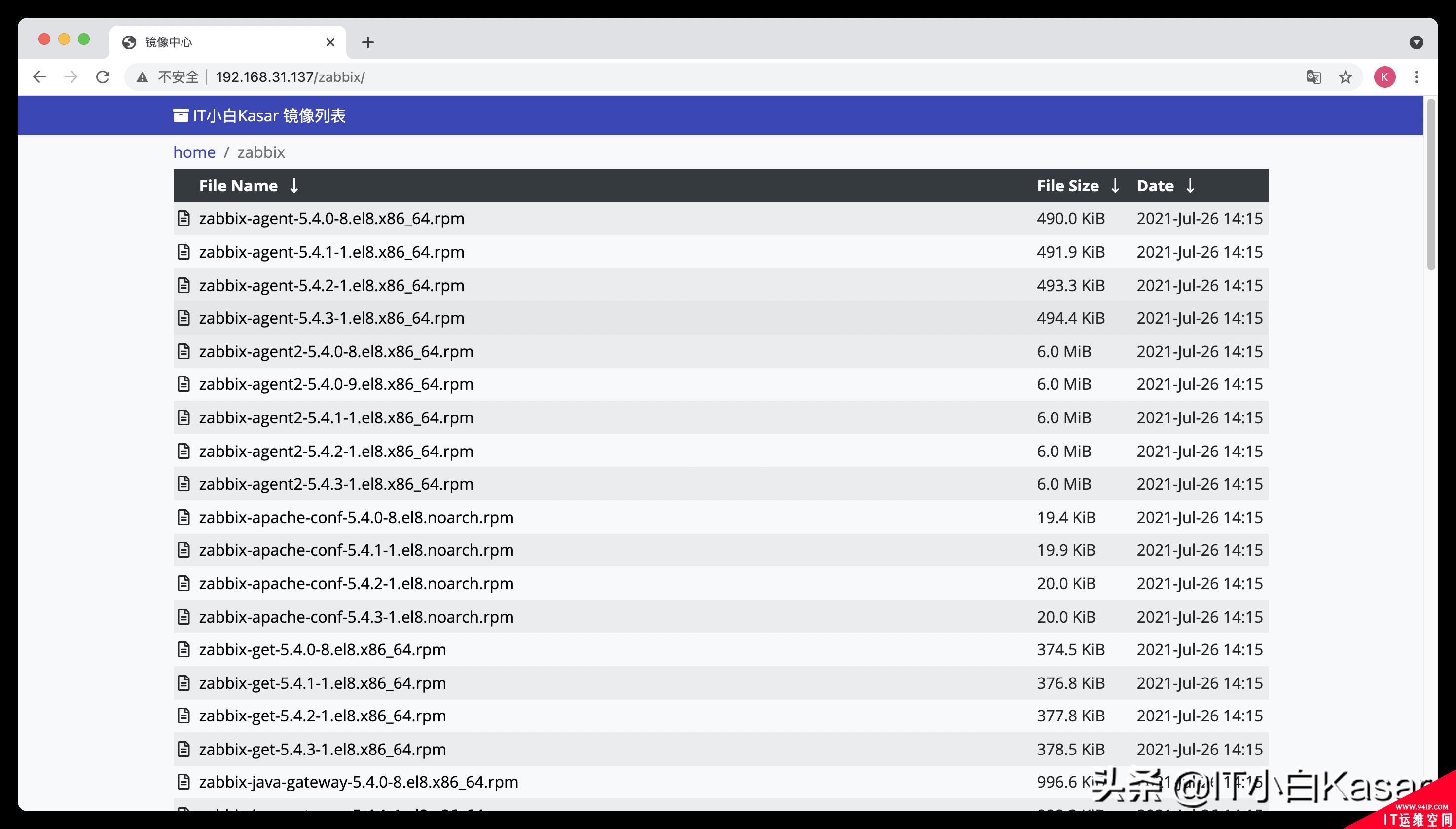Download zabbix-get-5.4.0-8.el8.x86_64.rpm

323,650
